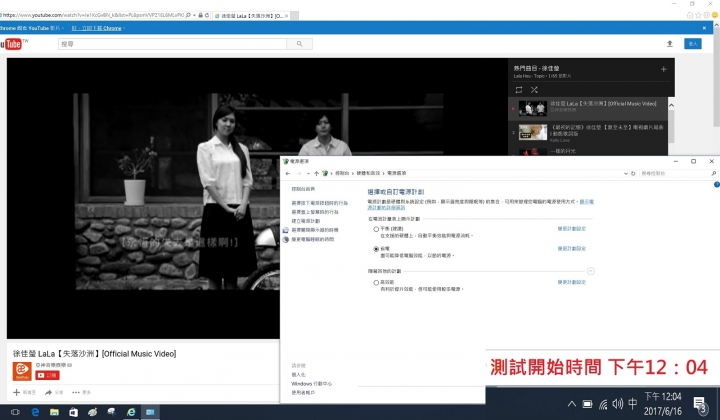This screenshot has height=420, width=720.
Task: Click the battery icon in system tray
Action: [x=587, y=404]
